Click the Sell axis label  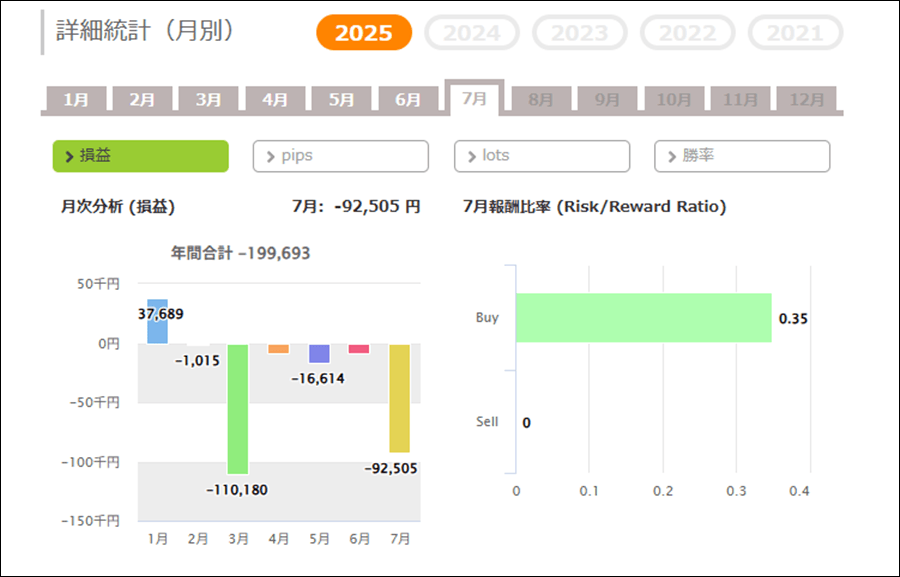(487, 422)
